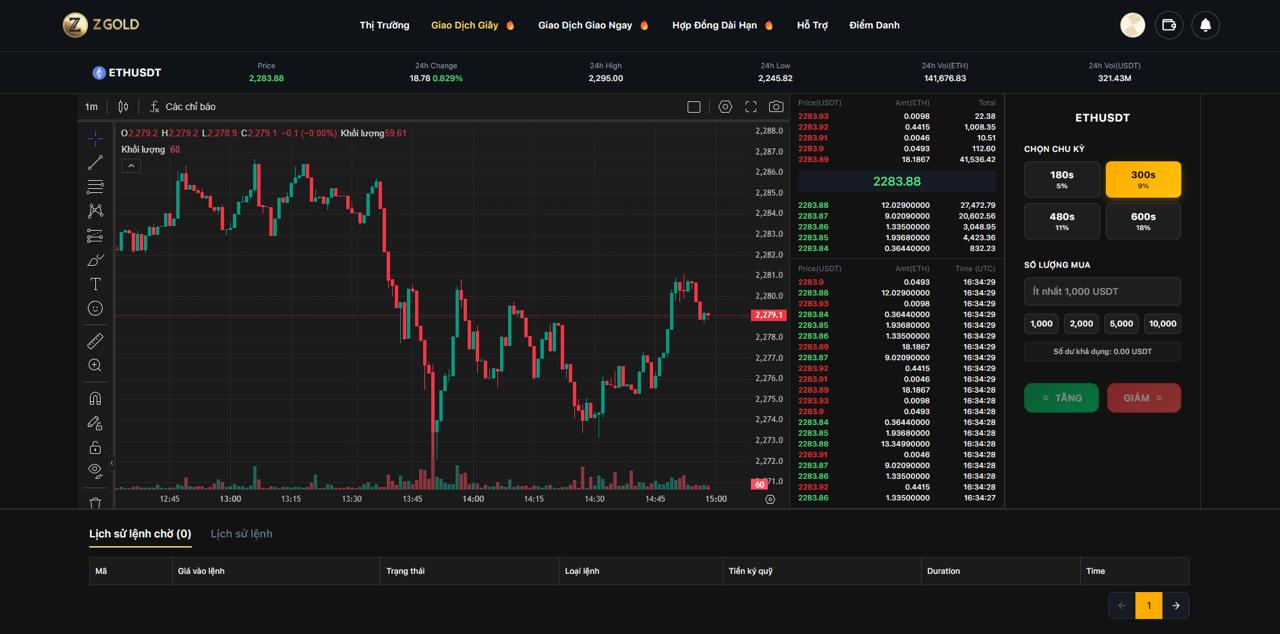Image resolution: width=1280 pixels, height=634 pixels.
Task: Open chart settings gear icon
Action: point(725,107)
